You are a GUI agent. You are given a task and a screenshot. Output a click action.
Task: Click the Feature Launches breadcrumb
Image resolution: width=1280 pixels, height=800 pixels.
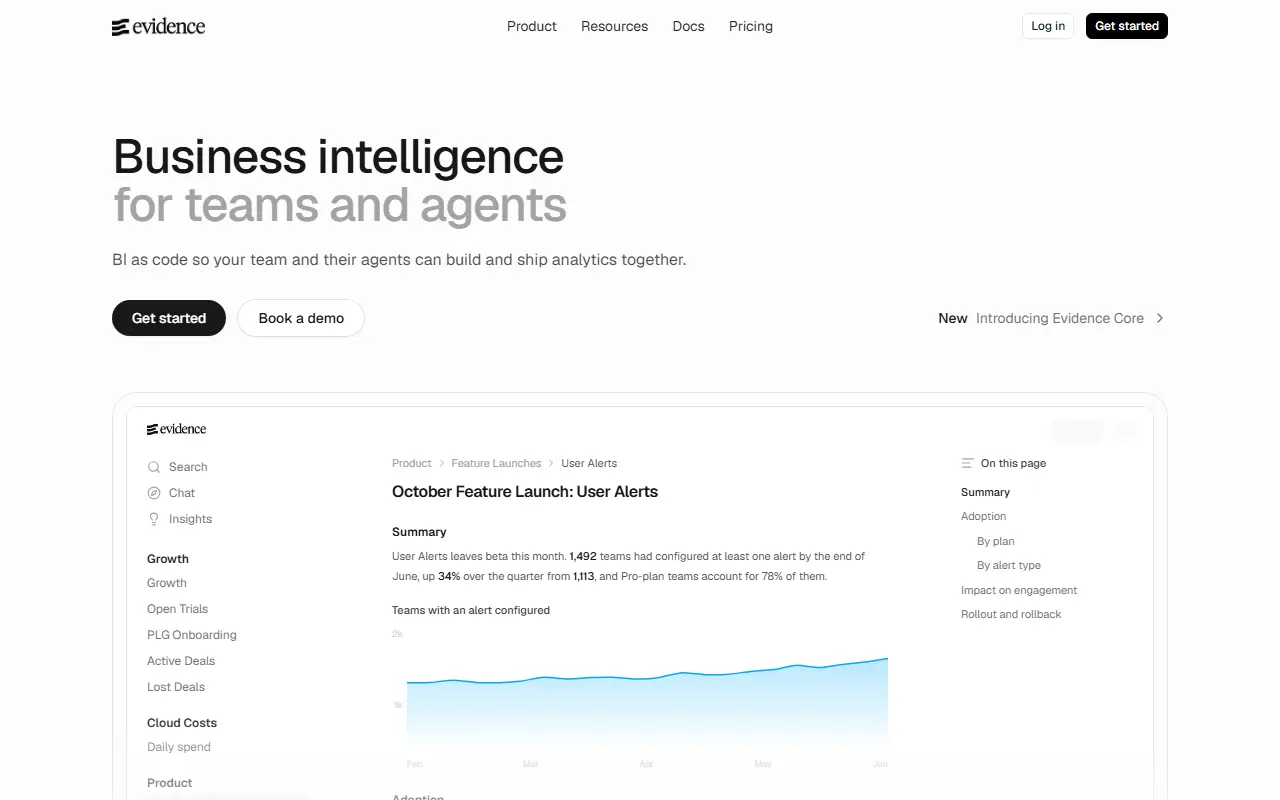(x=496, y=463)
